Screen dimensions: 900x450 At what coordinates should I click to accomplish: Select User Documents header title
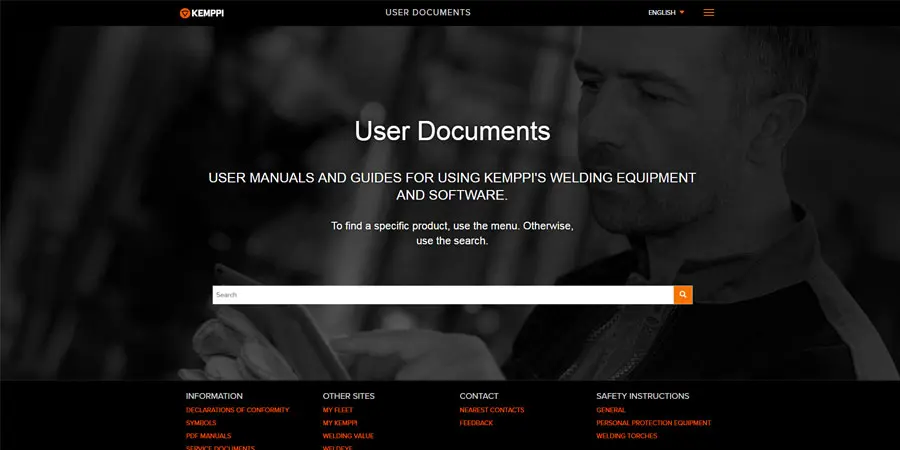(427, 13)
